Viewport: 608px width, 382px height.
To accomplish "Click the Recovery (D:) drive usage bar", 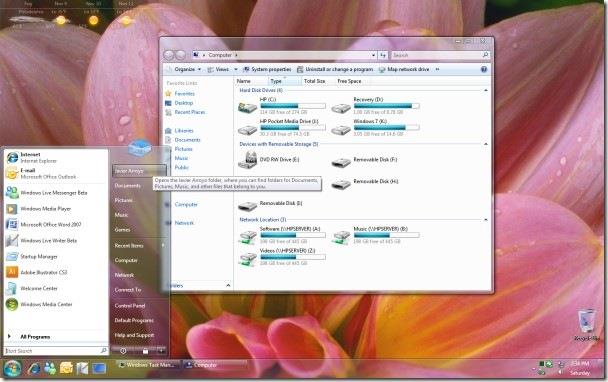I will tap(387, 106).
